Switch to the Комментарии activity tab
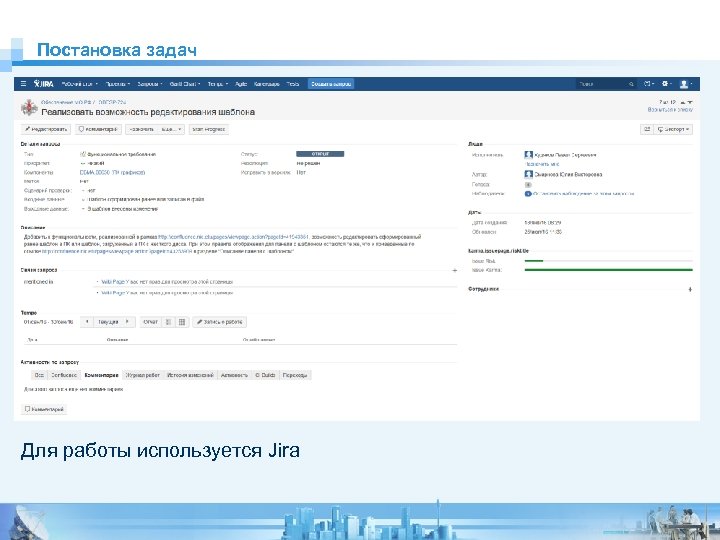720x540 pixels. (x=101, y=375)
